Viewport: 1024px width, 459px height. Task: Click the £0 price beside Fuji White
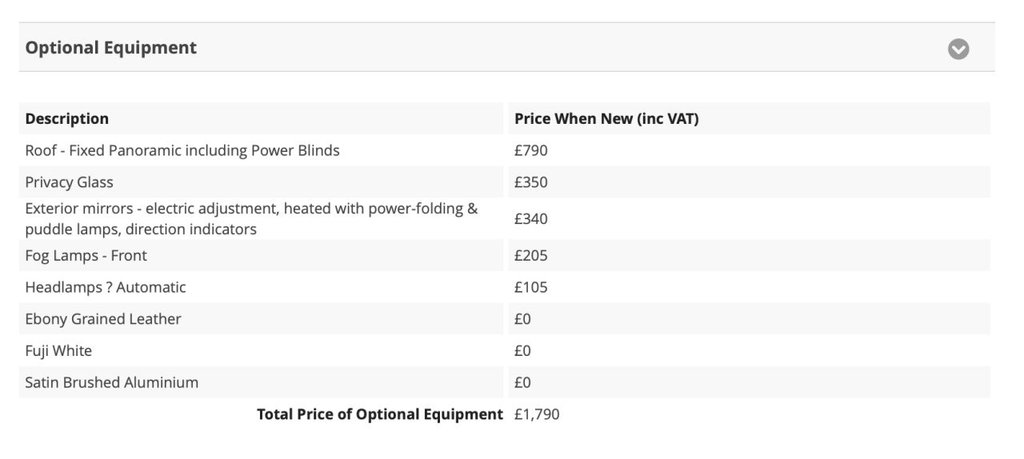coord(523,351)
